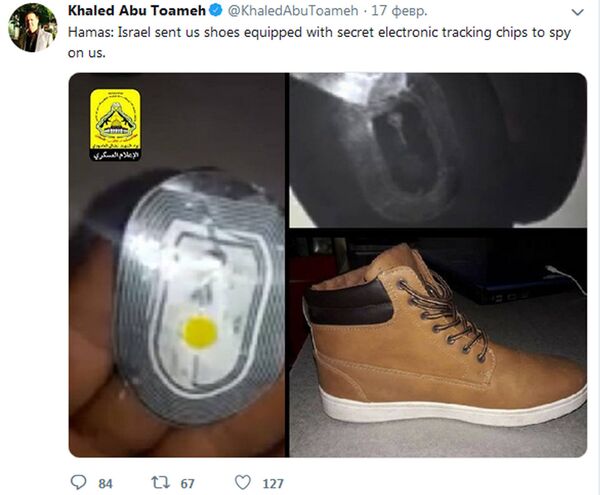Click the blue verified badge
Viewport: 600px width, 495px height.
216,10
